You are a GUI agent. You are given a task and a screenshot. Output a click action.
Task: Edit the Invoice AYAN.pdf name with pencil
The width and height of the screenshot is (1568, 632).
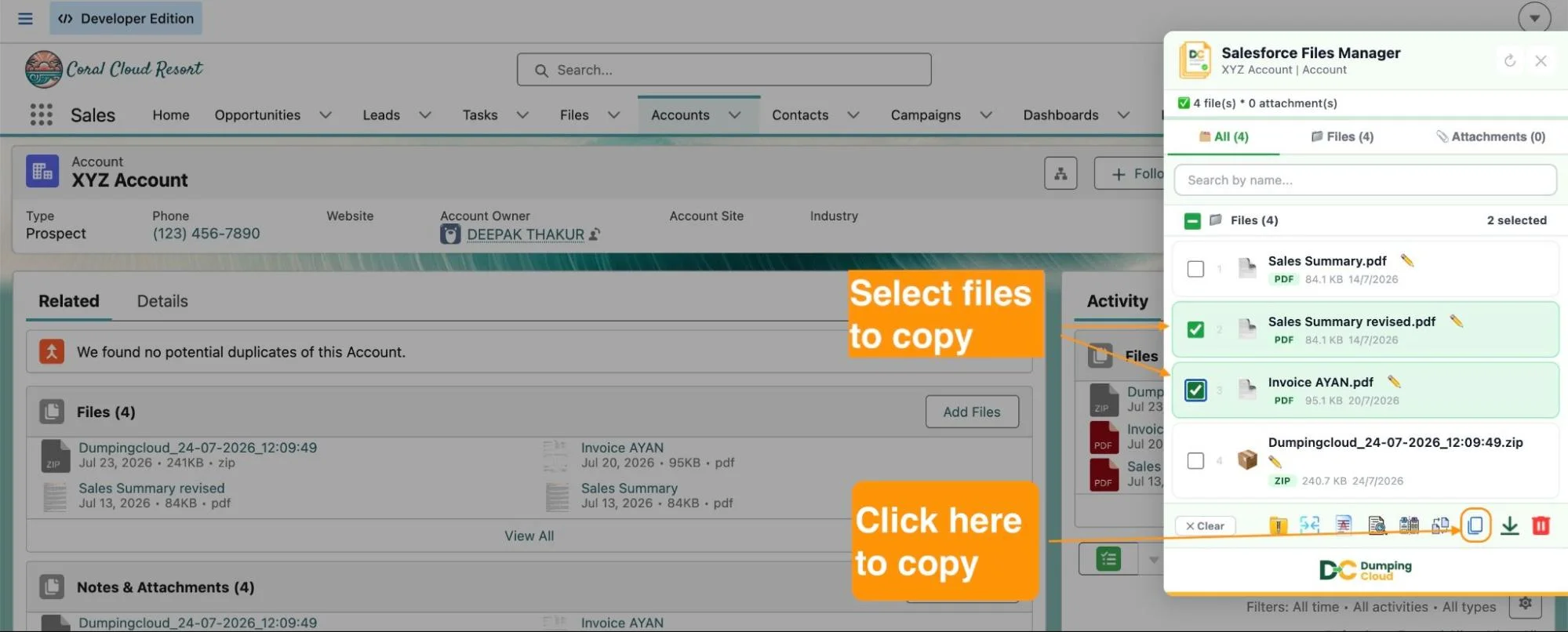point(1394,382)
